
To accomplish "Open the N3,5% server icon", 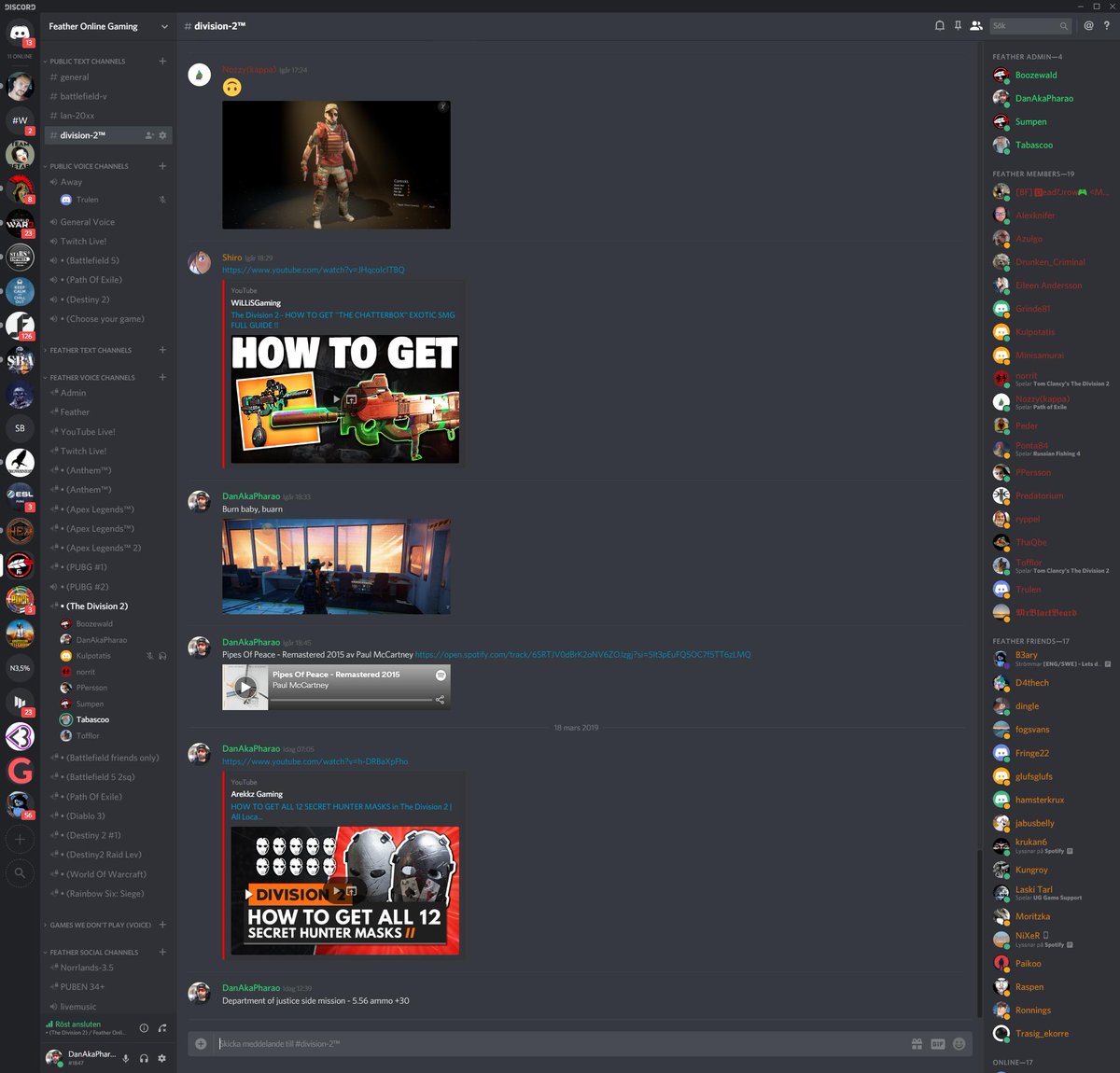I will tap(20, 667).
